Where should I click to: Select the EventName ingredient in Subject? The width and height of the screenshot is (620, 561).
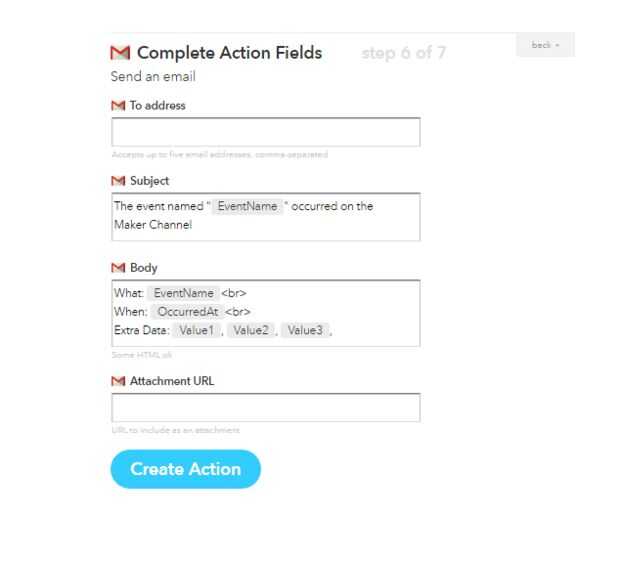click(x=247, y=206)
